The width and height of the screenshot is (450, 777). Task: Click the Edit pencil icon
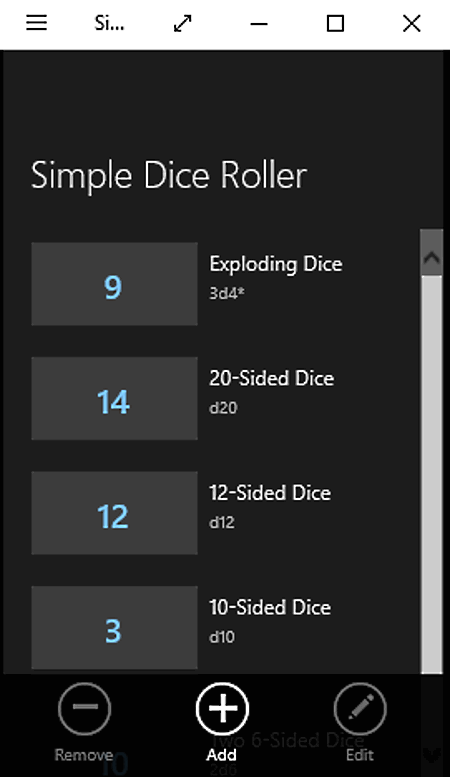point(360,709)
